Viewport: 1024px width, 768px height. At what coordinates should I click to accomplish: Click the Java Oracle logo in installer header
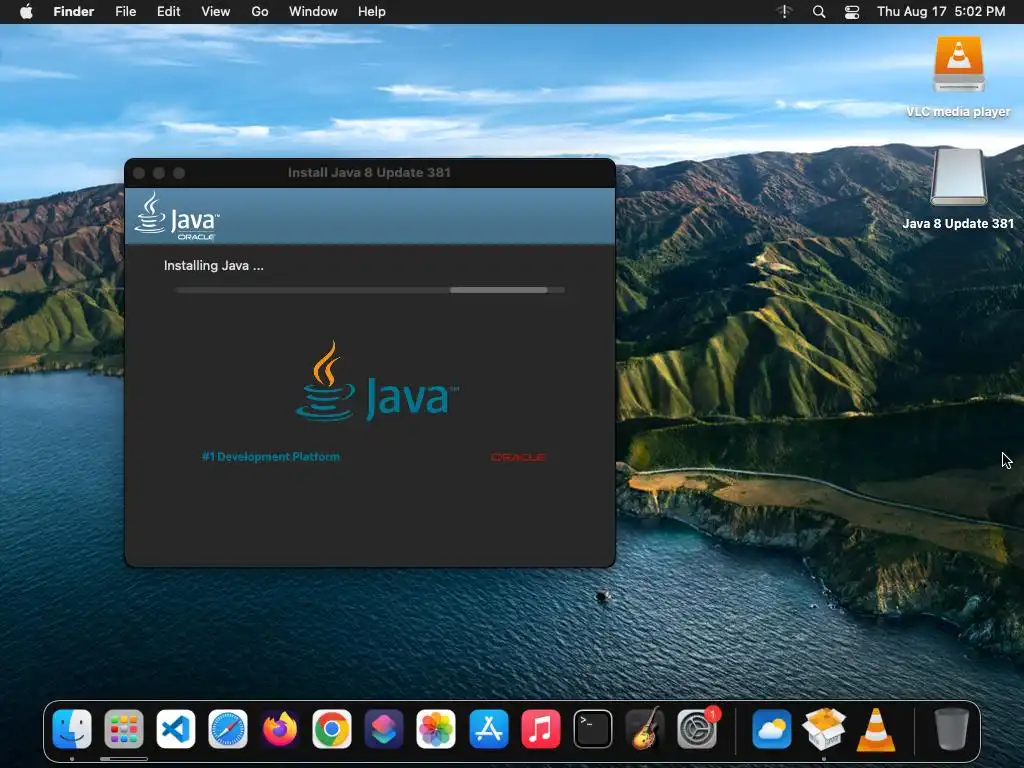click(177, 216)
